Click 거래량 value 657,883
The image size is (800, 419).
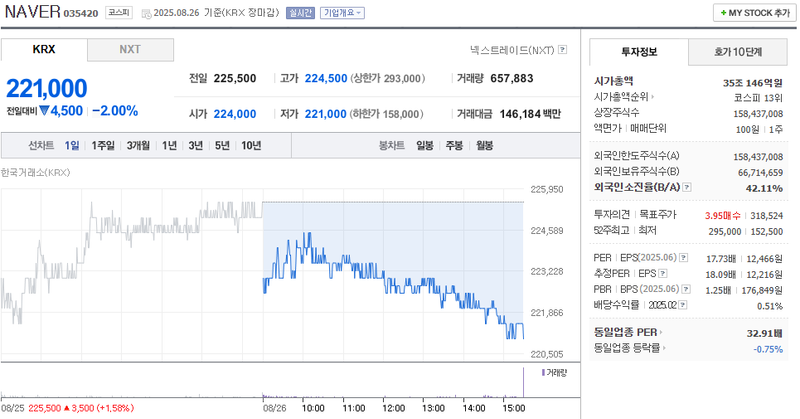512,79
